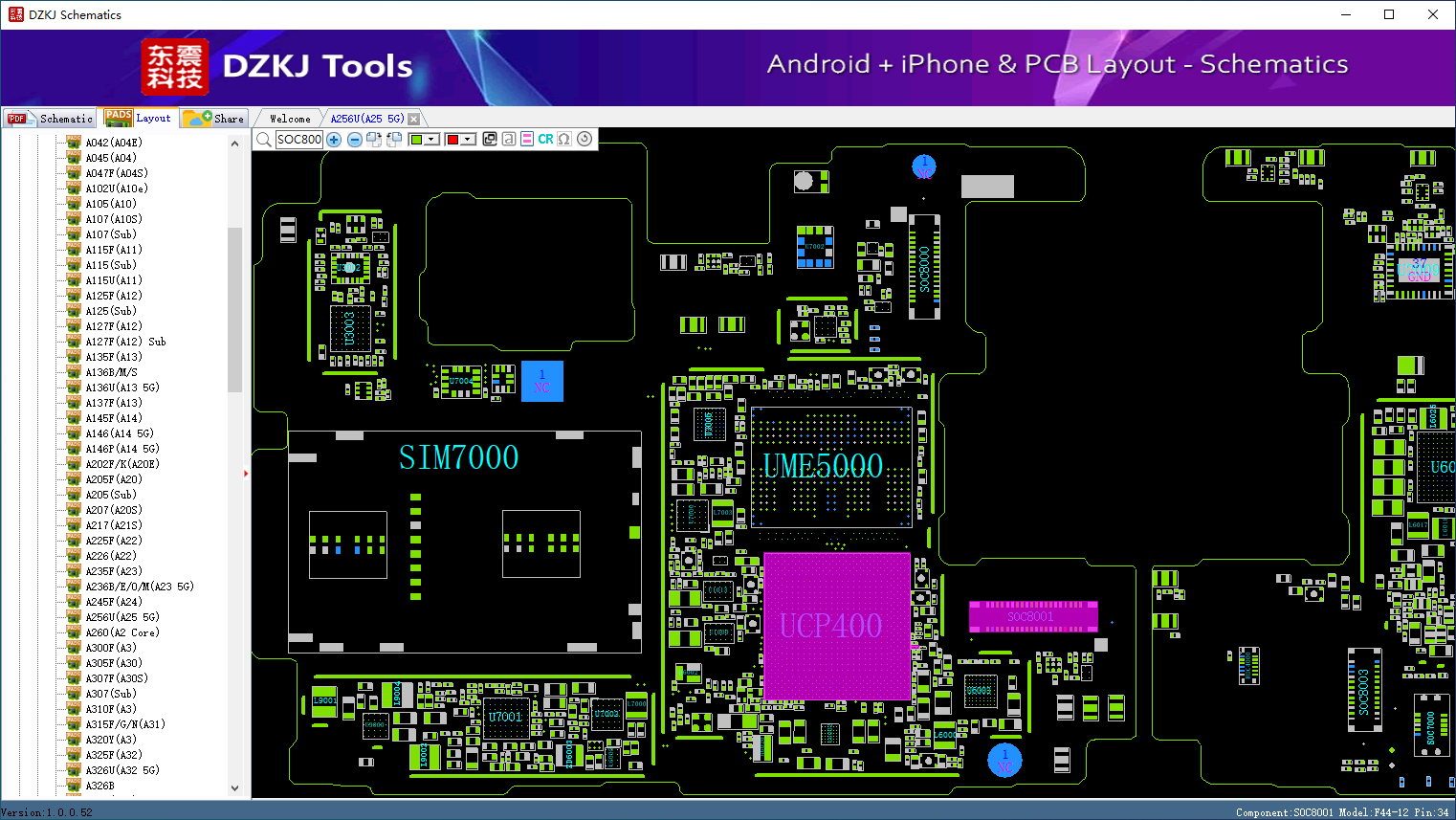The height and width of the screenshot is (820, 1456).
Task: Click the red color swatch
Action: click(x=452, y=140)
